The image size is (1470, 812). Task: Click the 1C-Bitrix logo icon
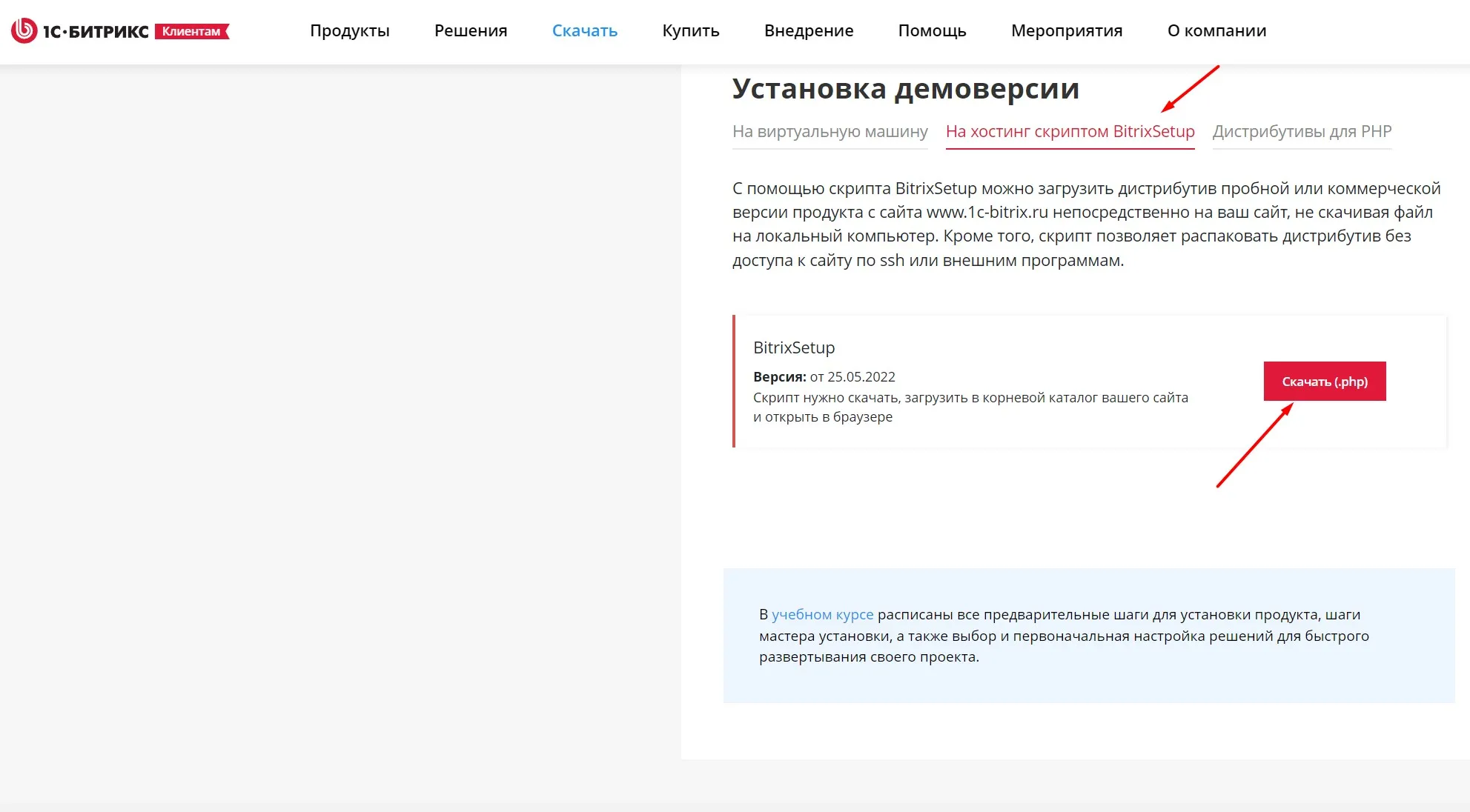point(24,30)
